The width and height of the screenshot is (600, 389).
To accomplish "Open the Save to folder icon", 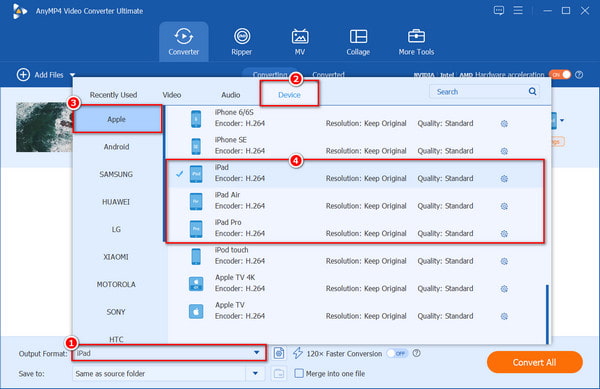I will (x=279, y=373).
